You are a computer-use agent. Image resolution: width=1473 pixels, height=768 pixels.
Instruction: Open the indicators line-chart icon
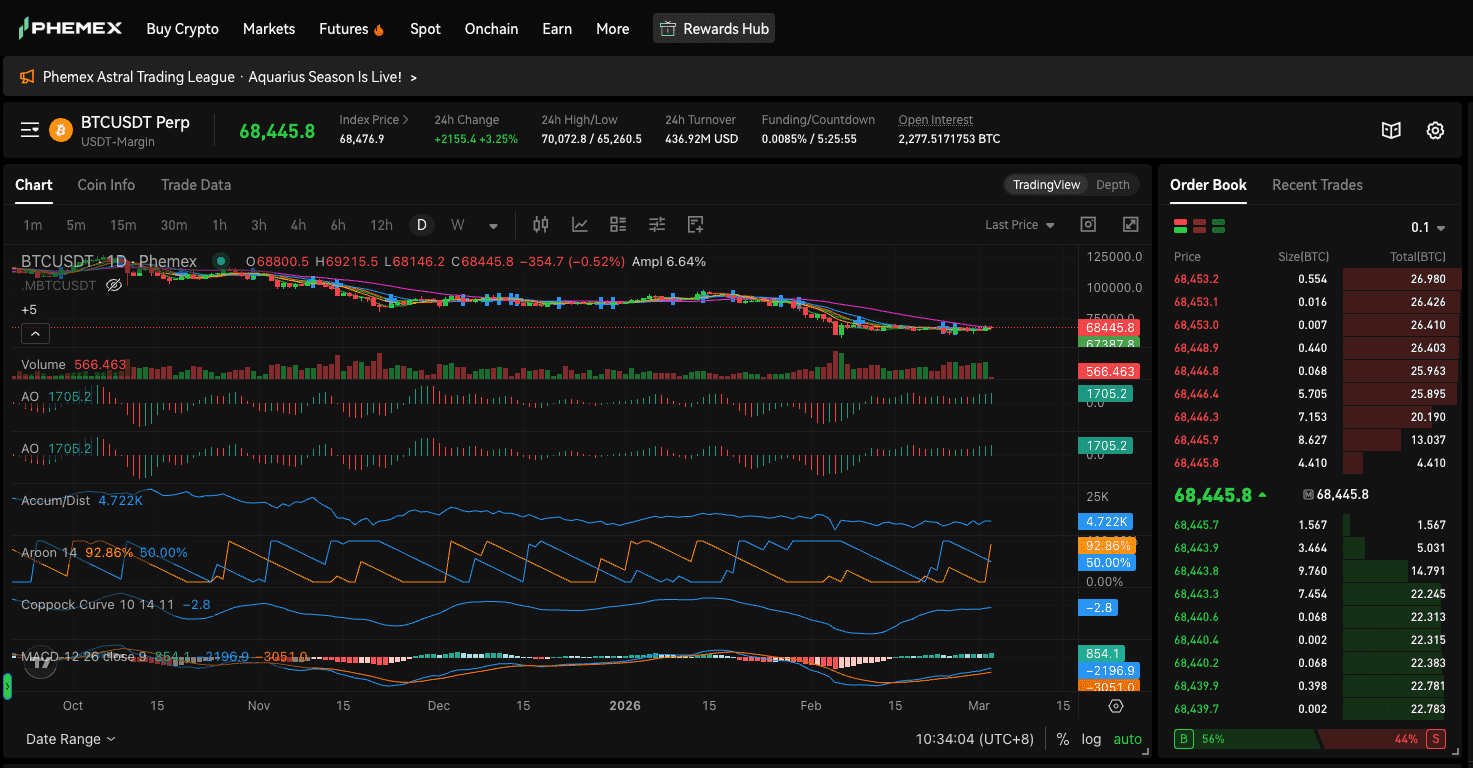(580, 225)
